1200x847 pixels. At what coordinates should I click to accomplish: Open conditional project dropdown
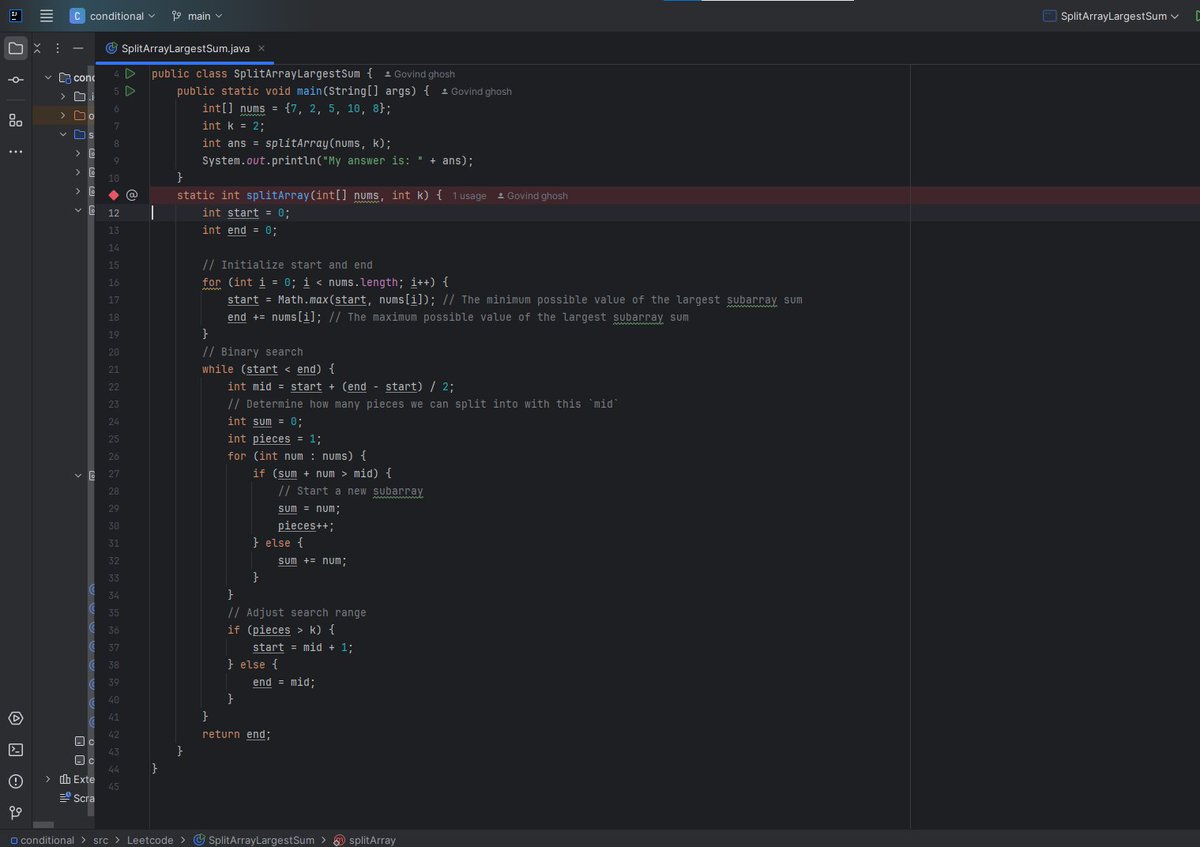pos(113,16)
